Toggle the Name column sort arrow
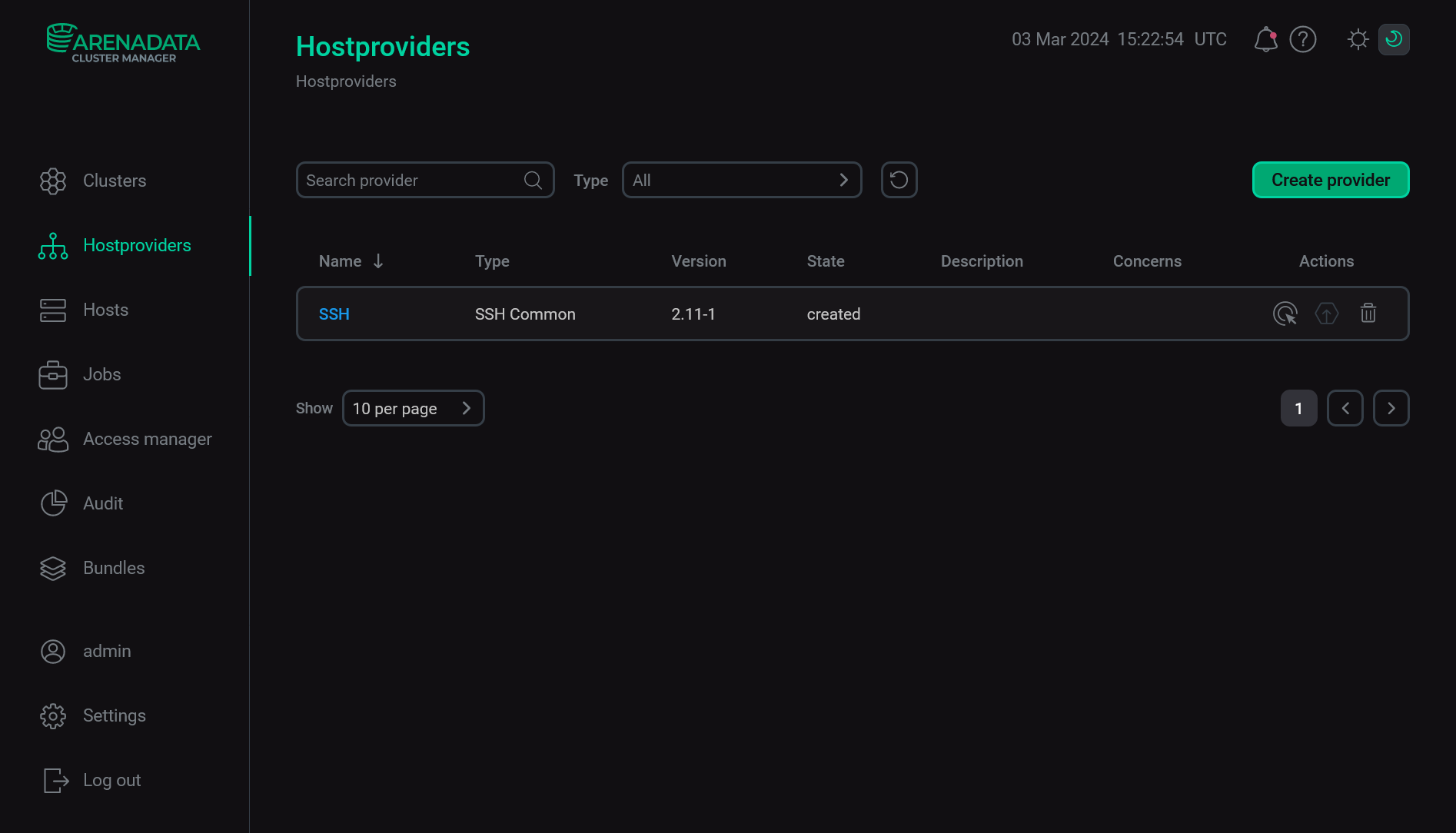The width and height of the screenshot is (1456, 833). (378, 261)
